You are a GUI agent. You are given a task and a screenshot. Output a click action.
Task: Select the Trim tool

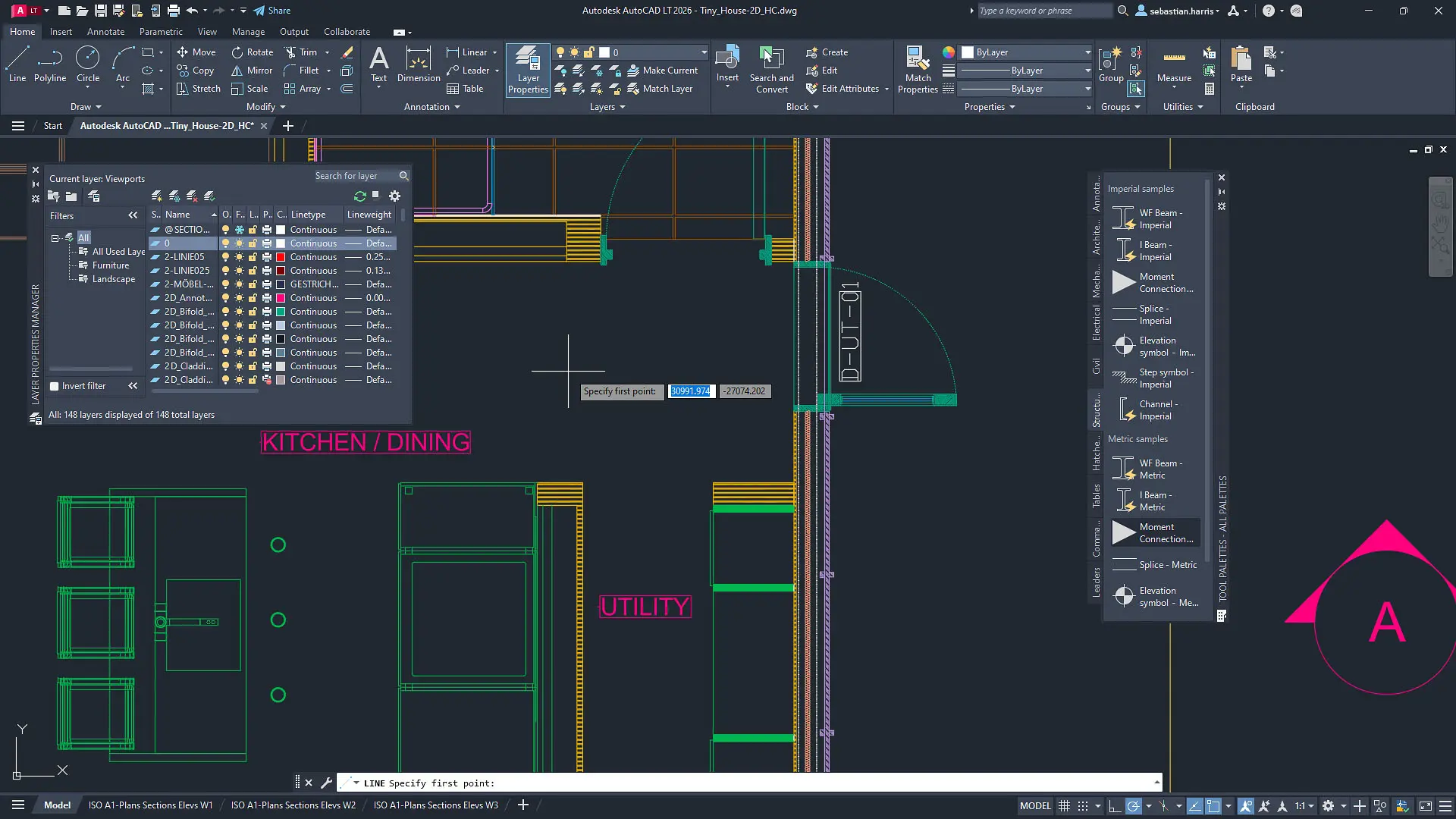(x=303, y=52)
